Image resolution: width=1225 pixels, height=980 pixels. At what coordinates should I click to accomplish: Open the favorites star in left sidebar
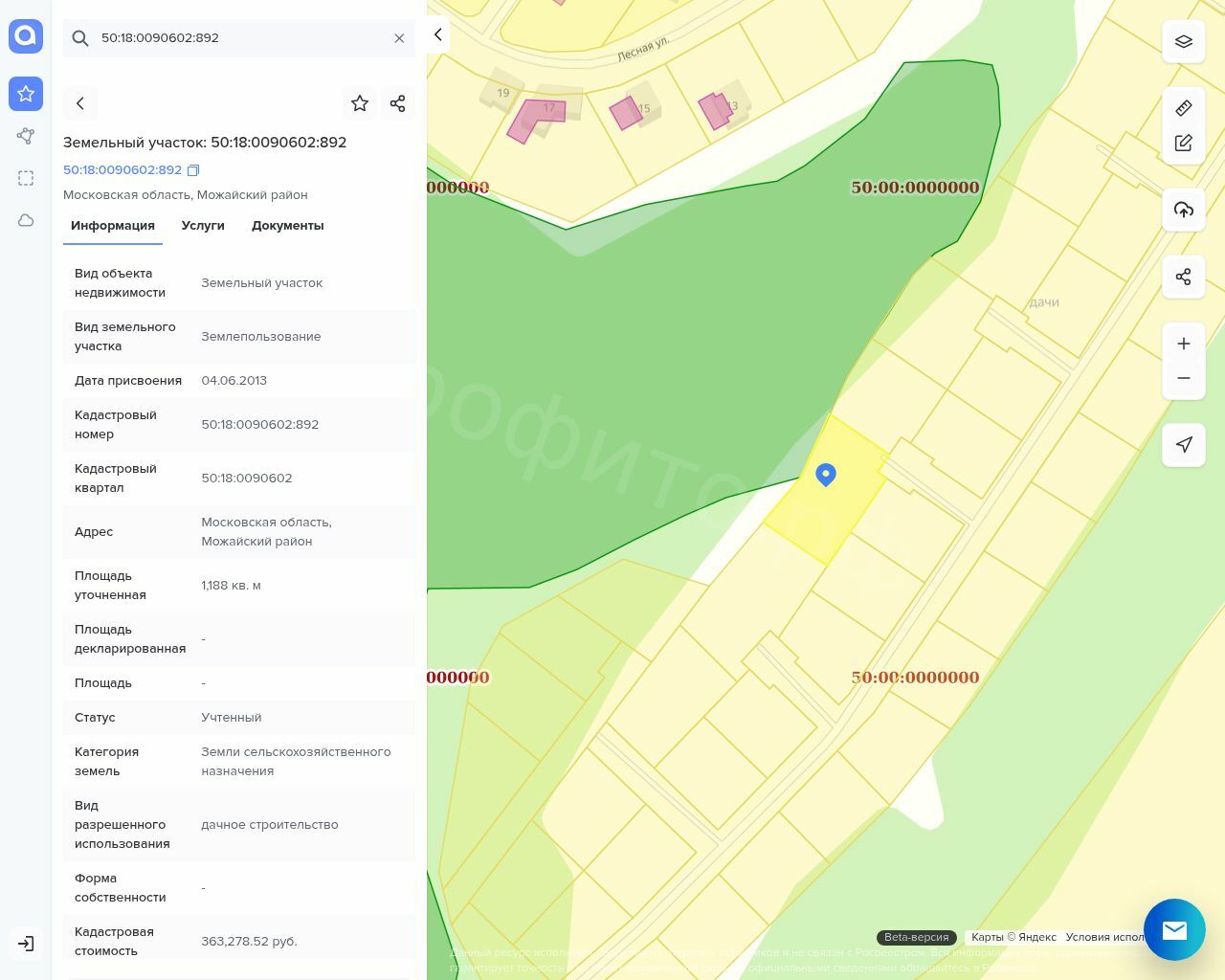(x=26, y=94)
